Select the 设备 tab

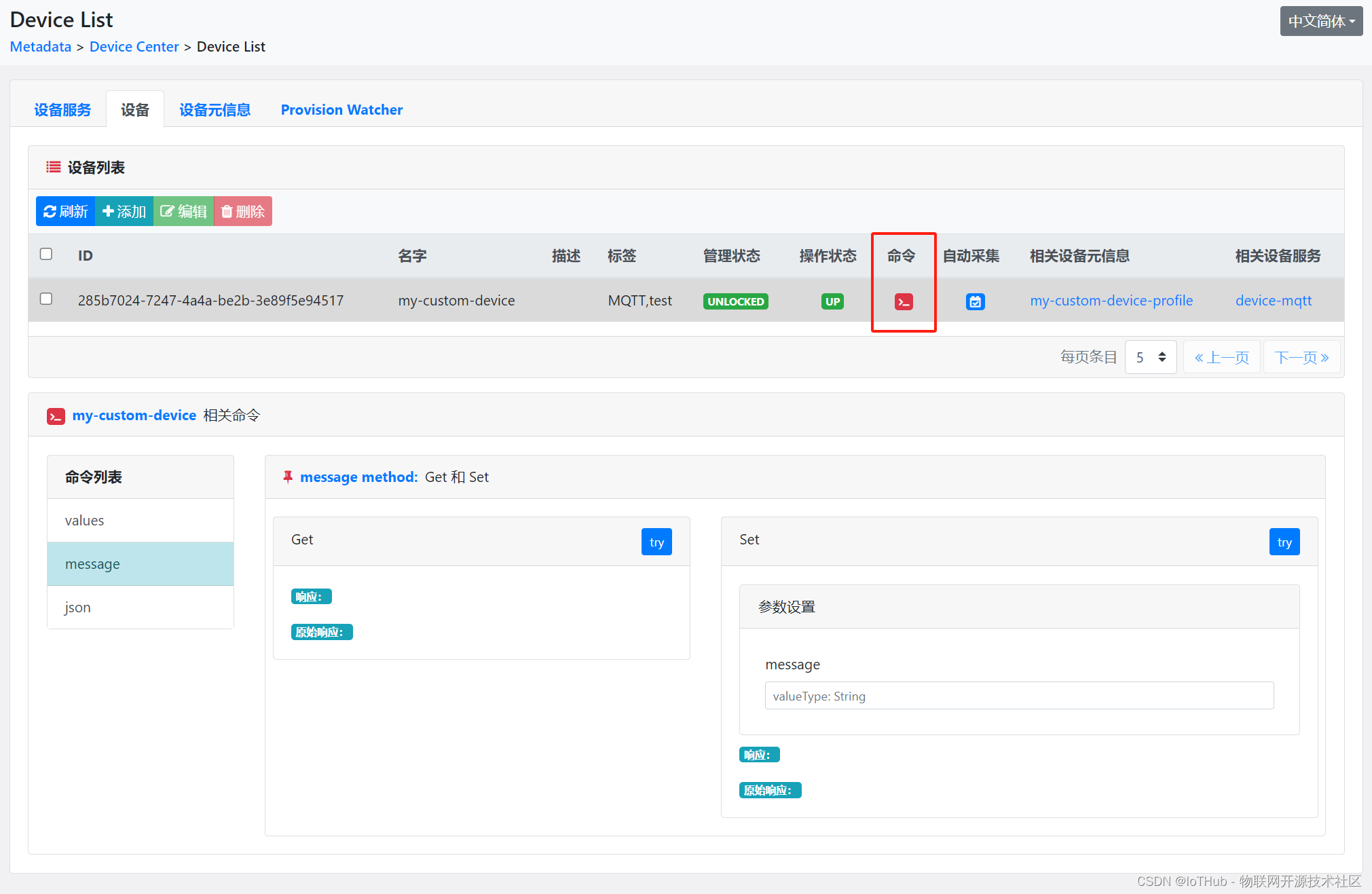click(x=135, y=109)
